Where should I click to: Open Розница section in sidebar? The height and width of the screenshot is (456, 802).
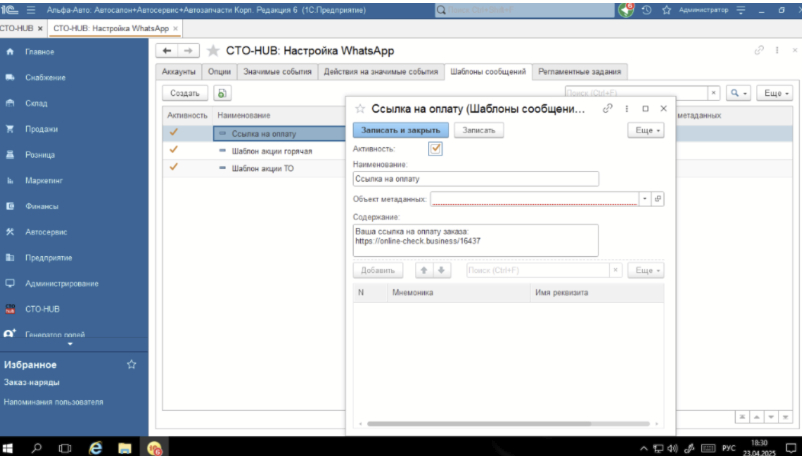pyautogui.click(x=39, y=154)
